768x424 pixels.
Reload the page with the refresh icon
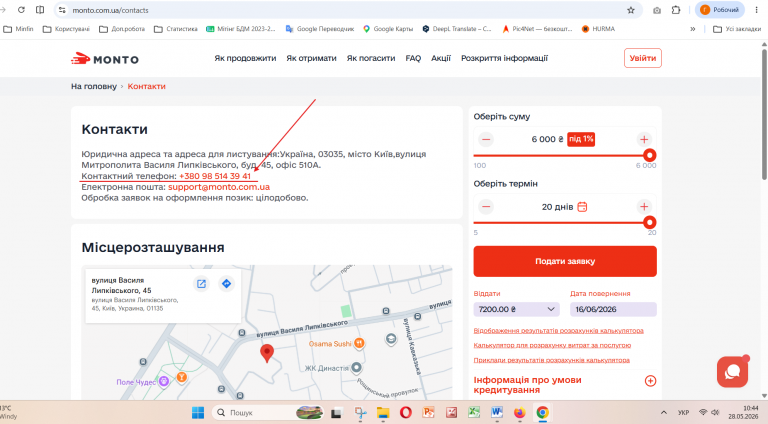(21, 10)
